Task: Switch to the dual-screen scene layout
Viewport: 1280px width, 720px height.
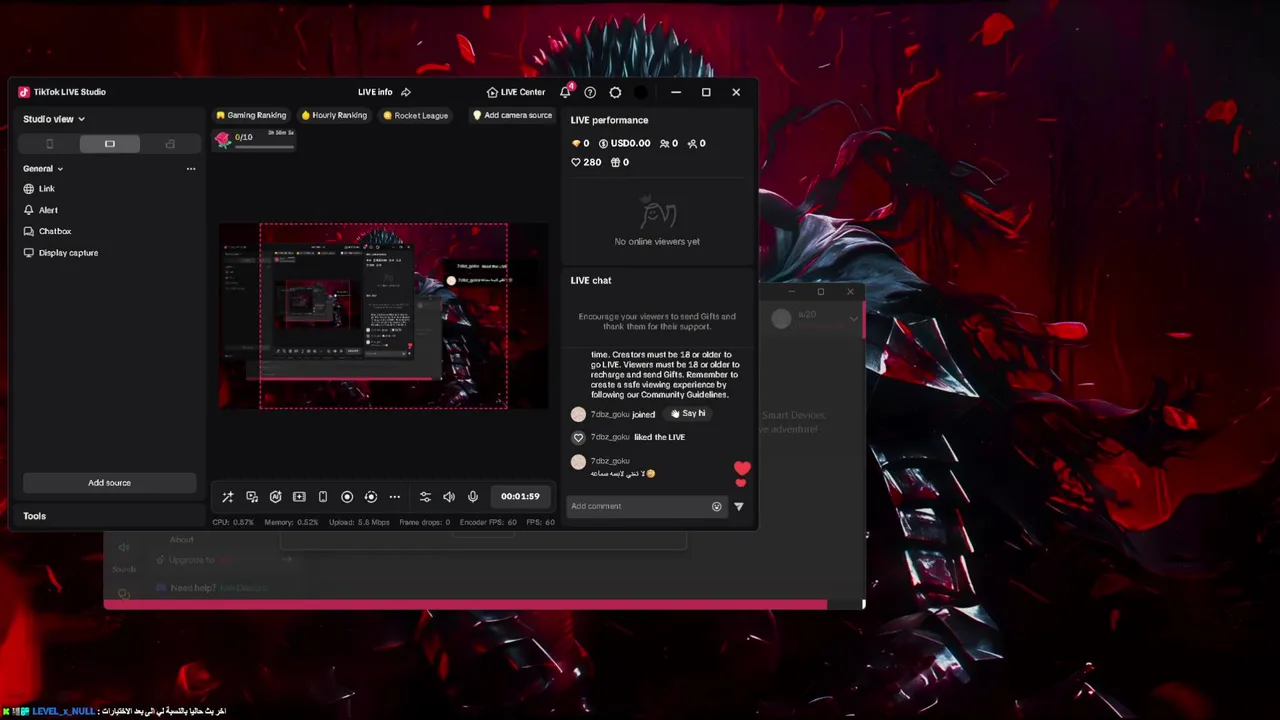Action: point(170,144)
